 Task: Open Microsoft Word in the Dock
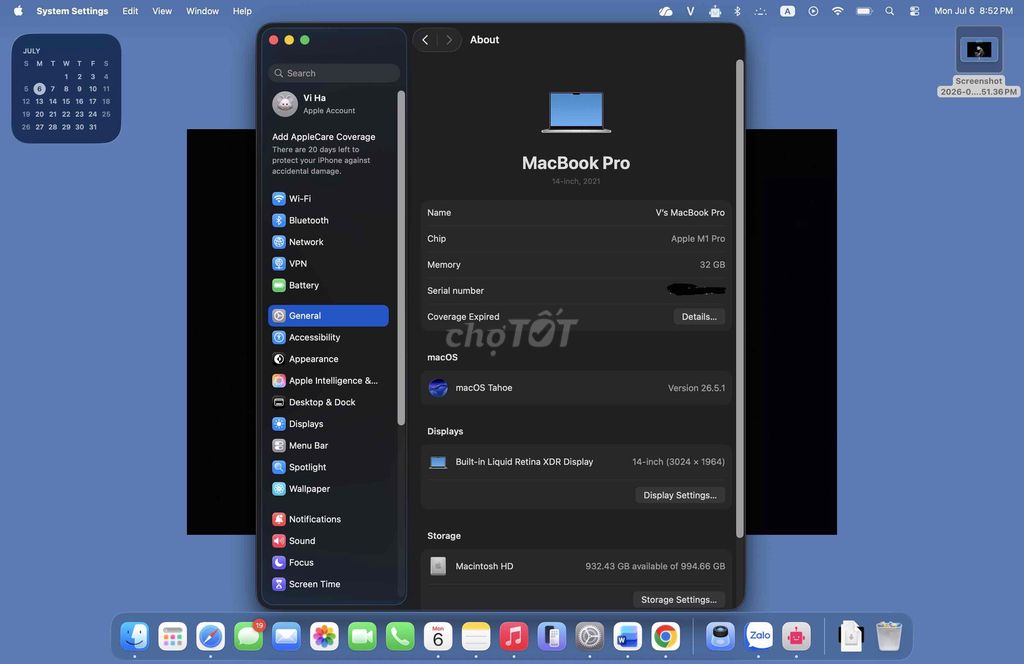[628, 636]
